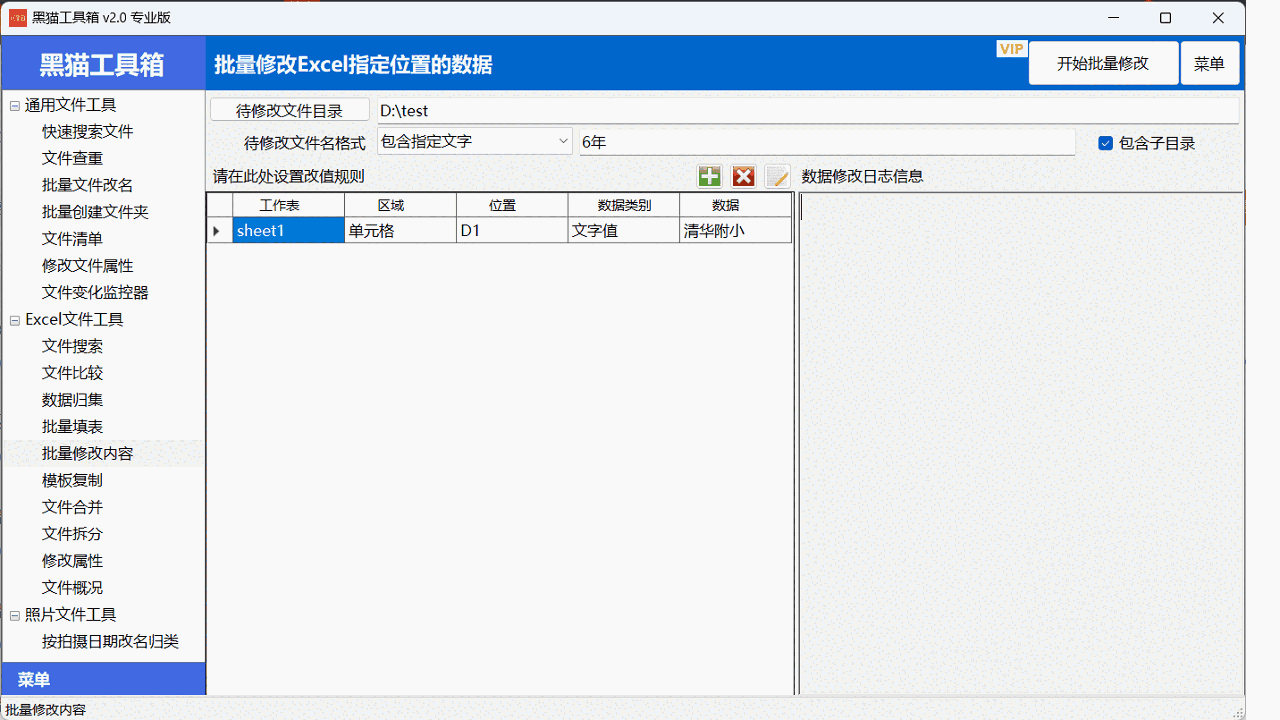Open the 菜单 button in the blue header
Screen dimensions: 1280x720
pos(1210,63)
